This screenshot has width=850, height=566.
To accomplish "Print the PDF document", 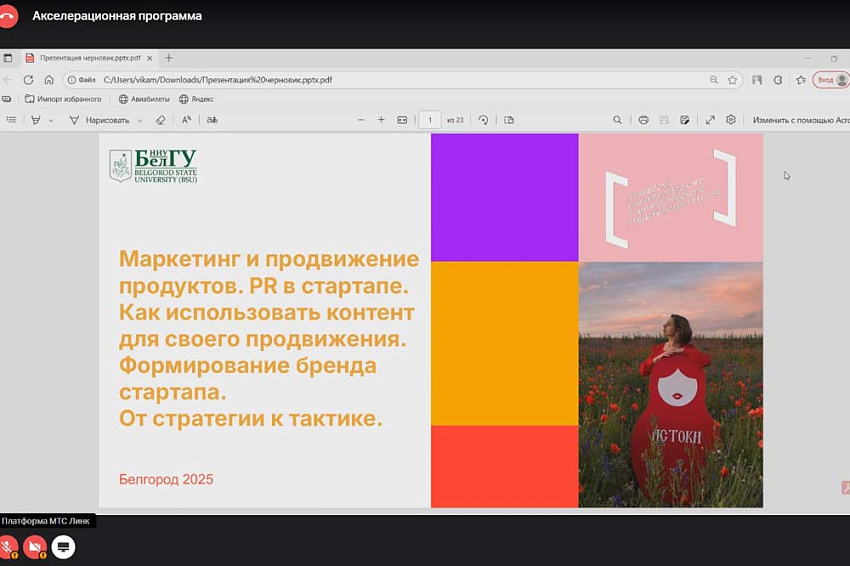I will 643,120.
